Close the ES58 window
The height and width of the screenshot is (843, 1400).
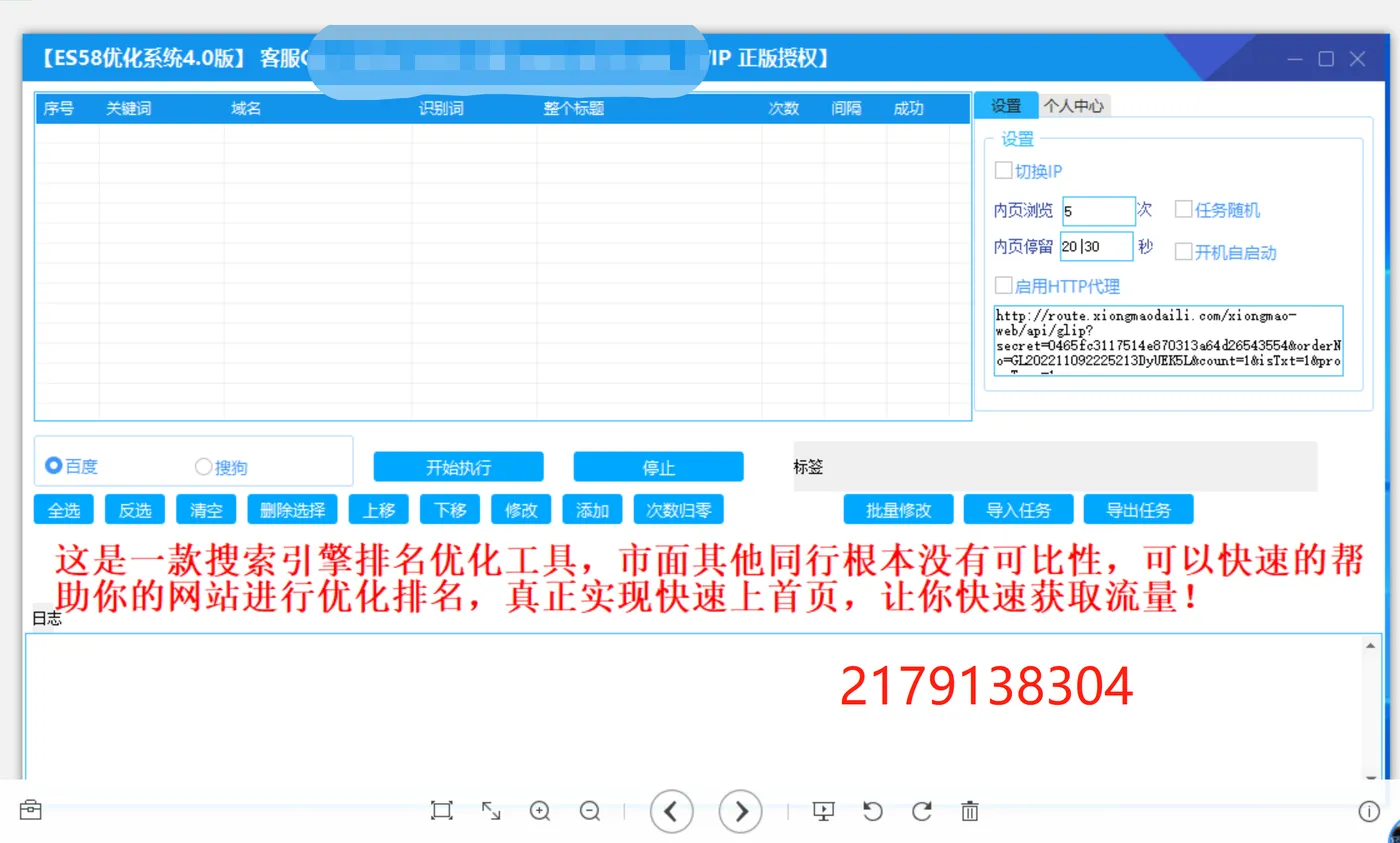coord(1357,59)
